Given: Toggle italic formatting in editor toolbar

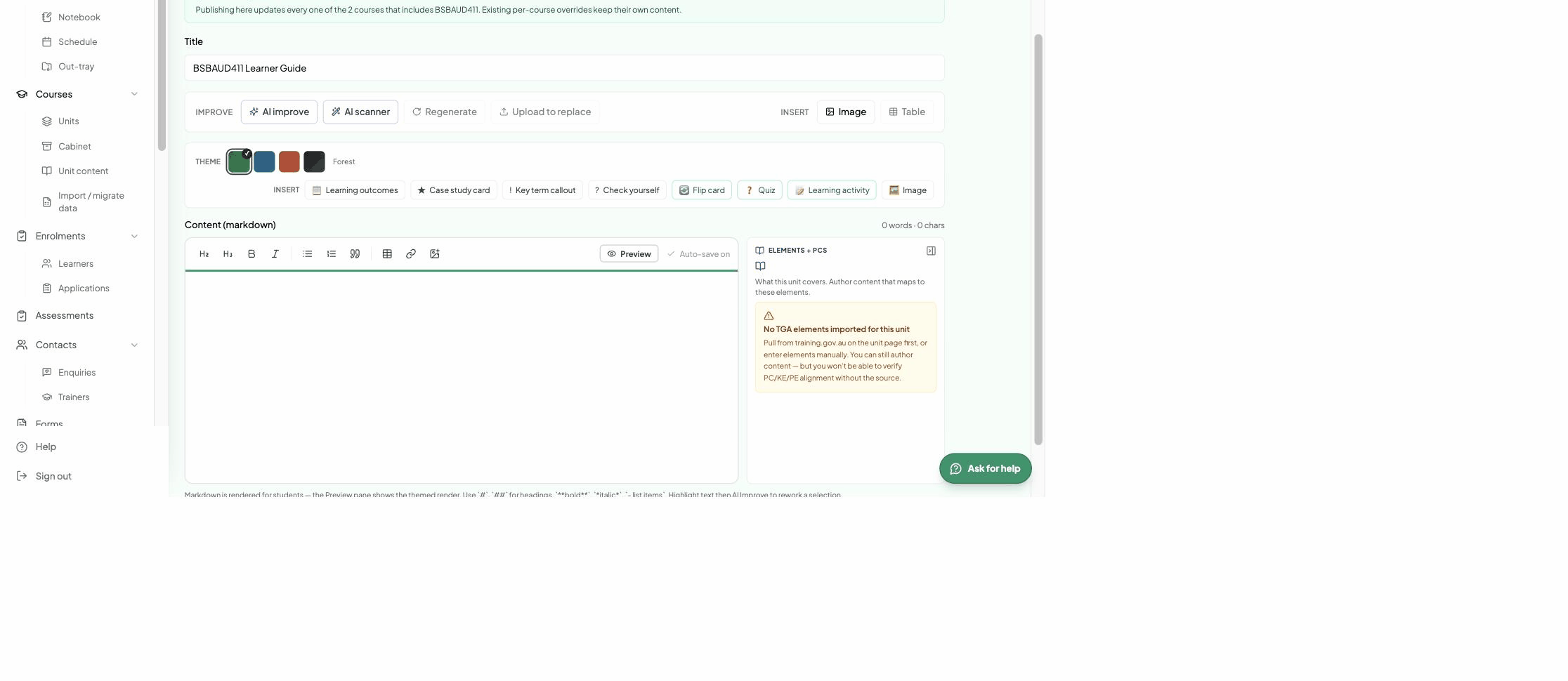Looking at the screenshot, I should 275,254.
